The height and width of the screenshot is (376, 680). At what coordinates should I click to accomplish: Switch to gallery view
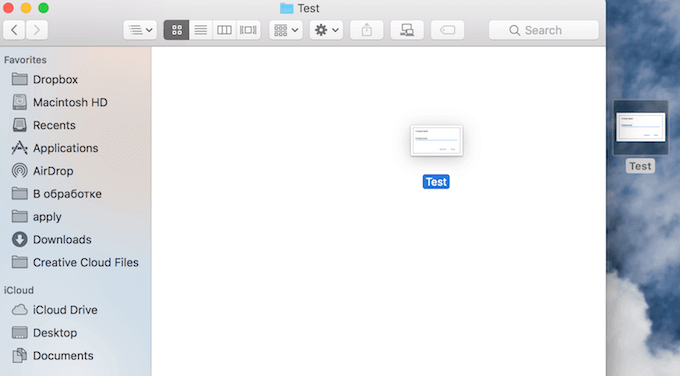click(x=248, y=30)
